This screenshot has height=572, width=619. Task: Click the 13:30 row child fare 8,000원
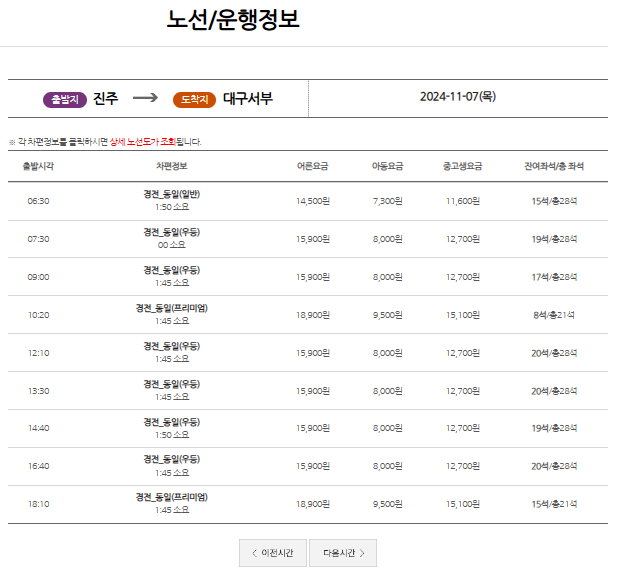tap(388, 391)
